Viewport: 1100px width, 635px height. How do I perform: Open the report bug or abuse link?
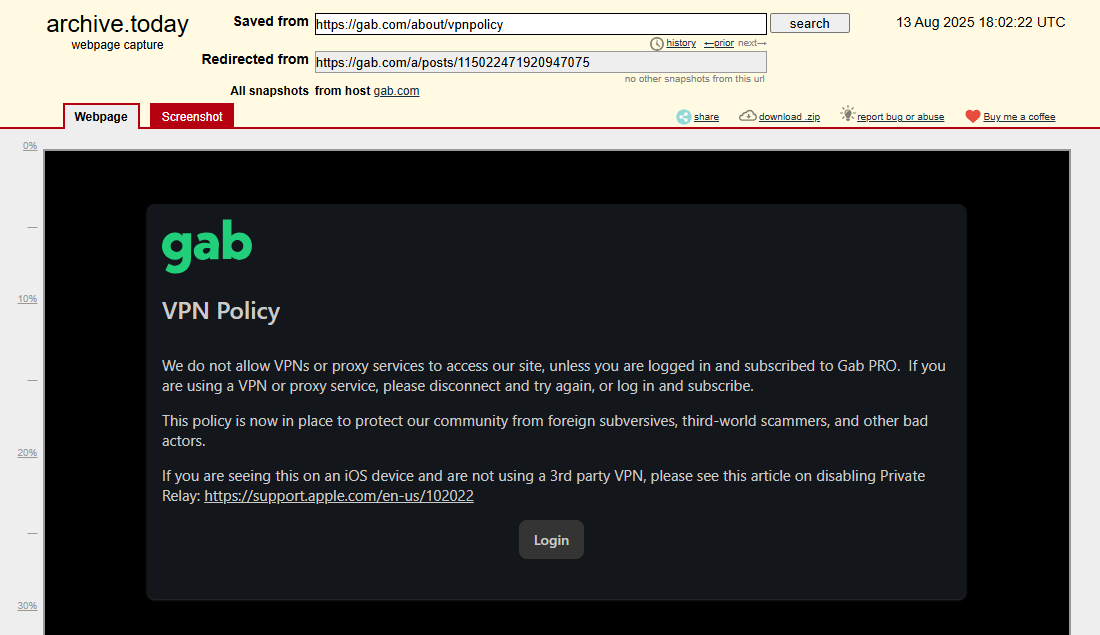point(900,117)
